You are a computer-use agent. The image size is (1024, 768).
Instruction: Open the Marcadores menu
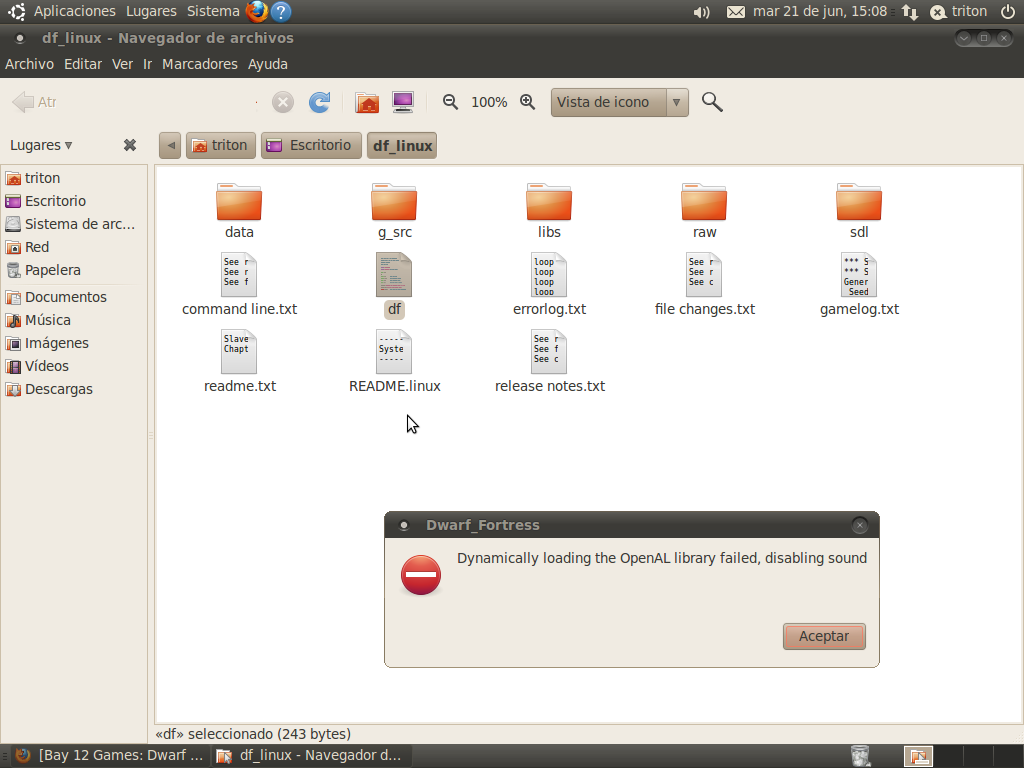200,64
